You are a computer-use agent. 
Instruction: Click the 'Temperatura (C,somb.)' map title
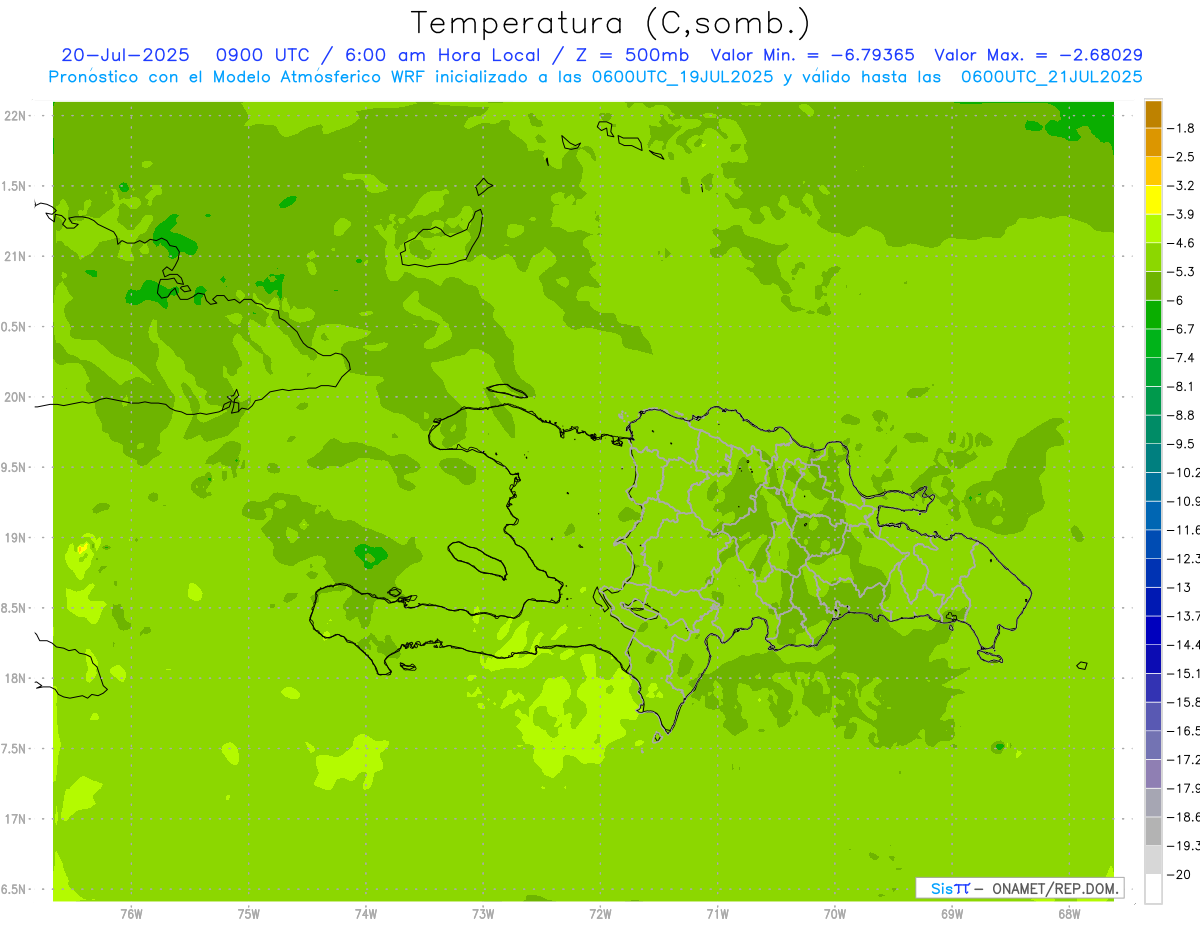pyautogui.click(x=611, y=23)
